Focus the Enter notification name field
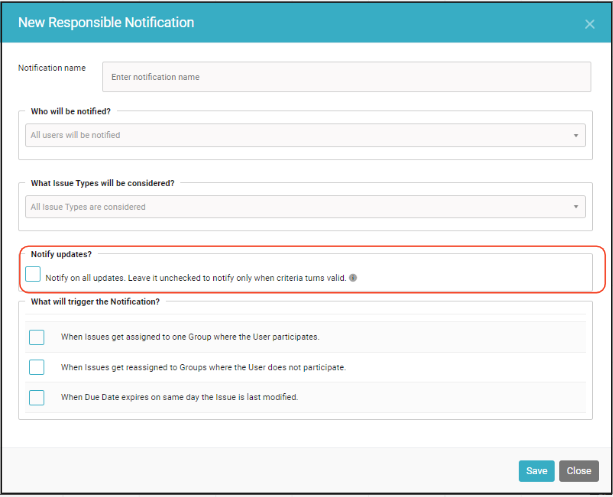 pos(346,77)
